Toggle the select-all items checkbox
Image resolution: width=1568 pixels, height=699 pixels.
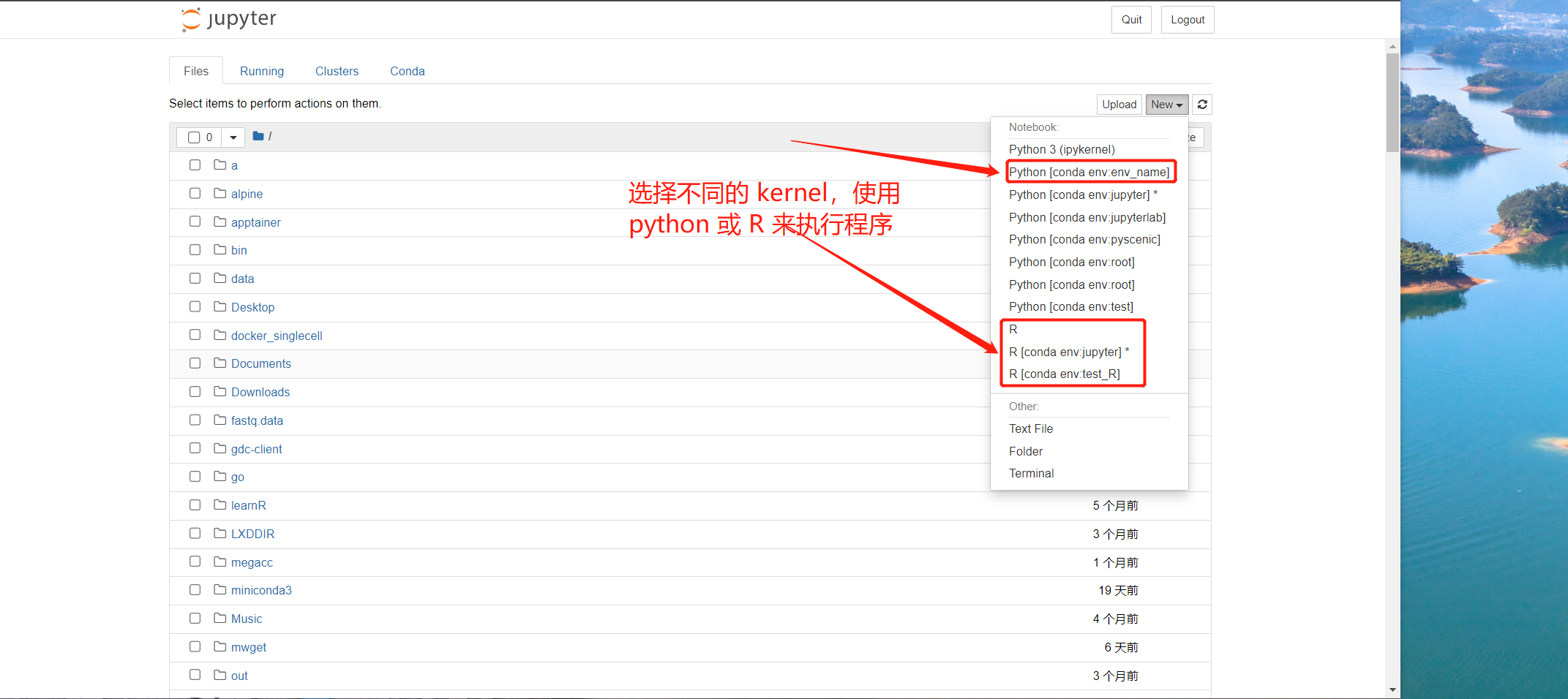(x=195, y=137)
